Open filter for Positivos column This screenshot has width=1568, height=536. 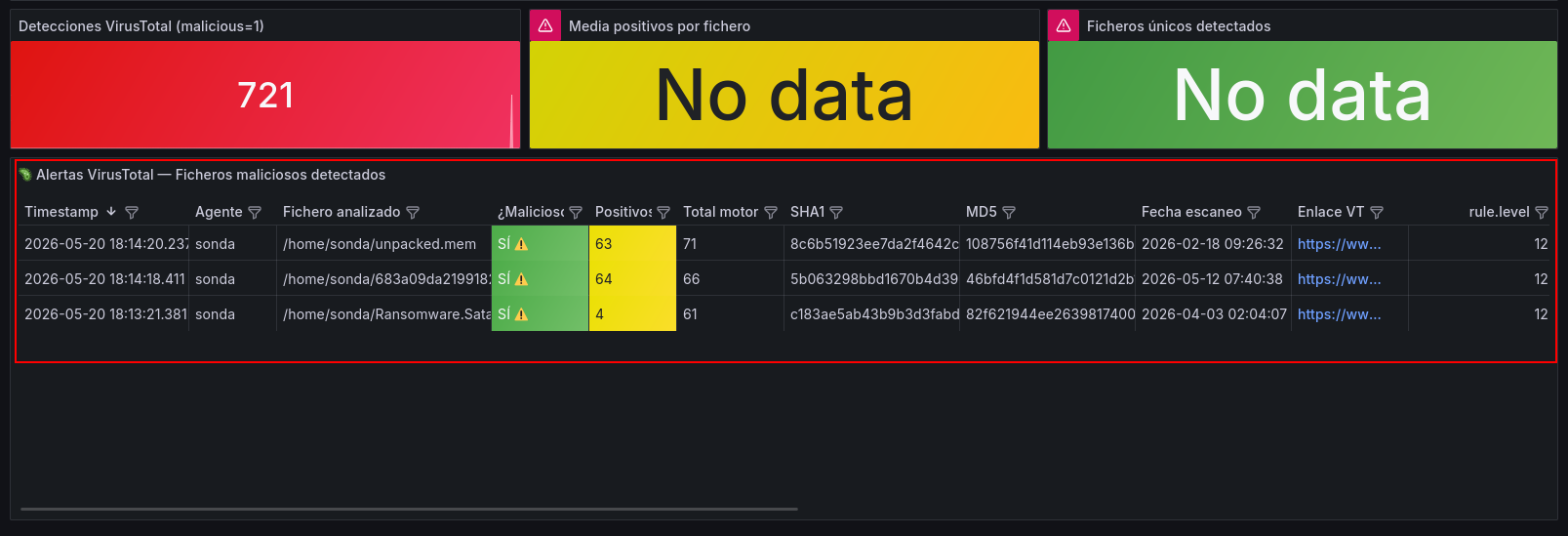(x=663, y=212)
